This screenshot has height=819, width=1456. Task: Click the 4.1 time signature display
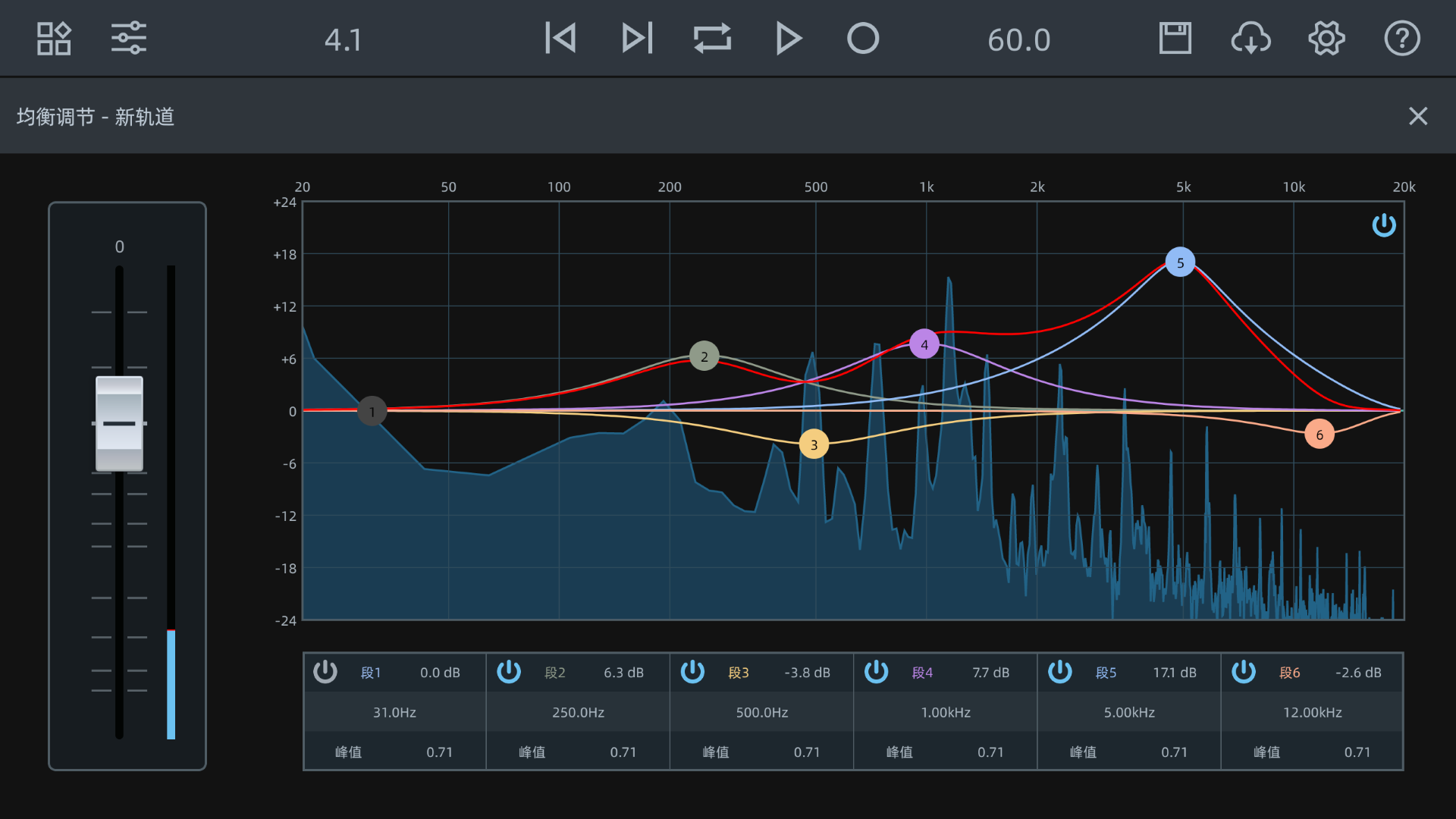coord(344,39)
